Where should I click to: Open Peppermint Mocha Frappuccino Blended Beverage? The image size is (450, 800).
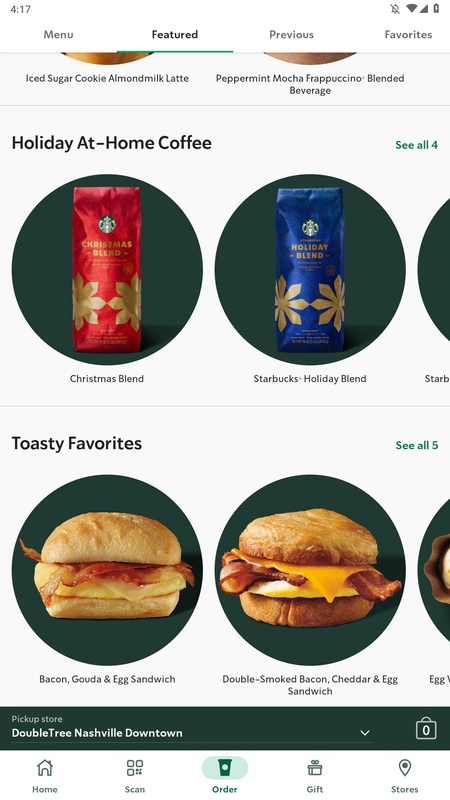pos(310,84)
